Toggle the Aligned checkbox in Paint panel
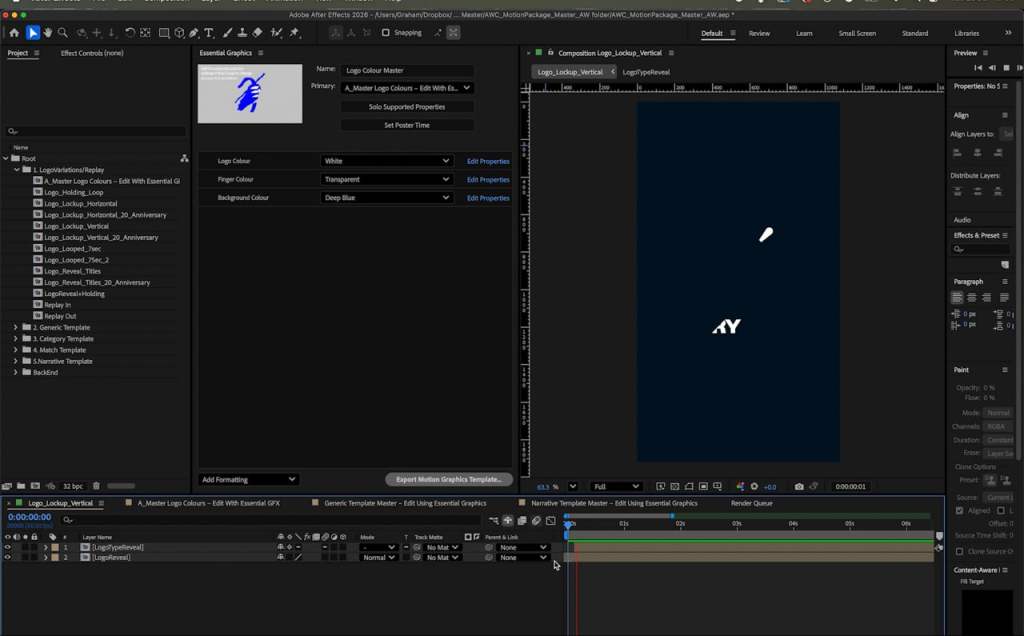The width and height of the screenshot is (1024, 636). click(x=959, y=511)
